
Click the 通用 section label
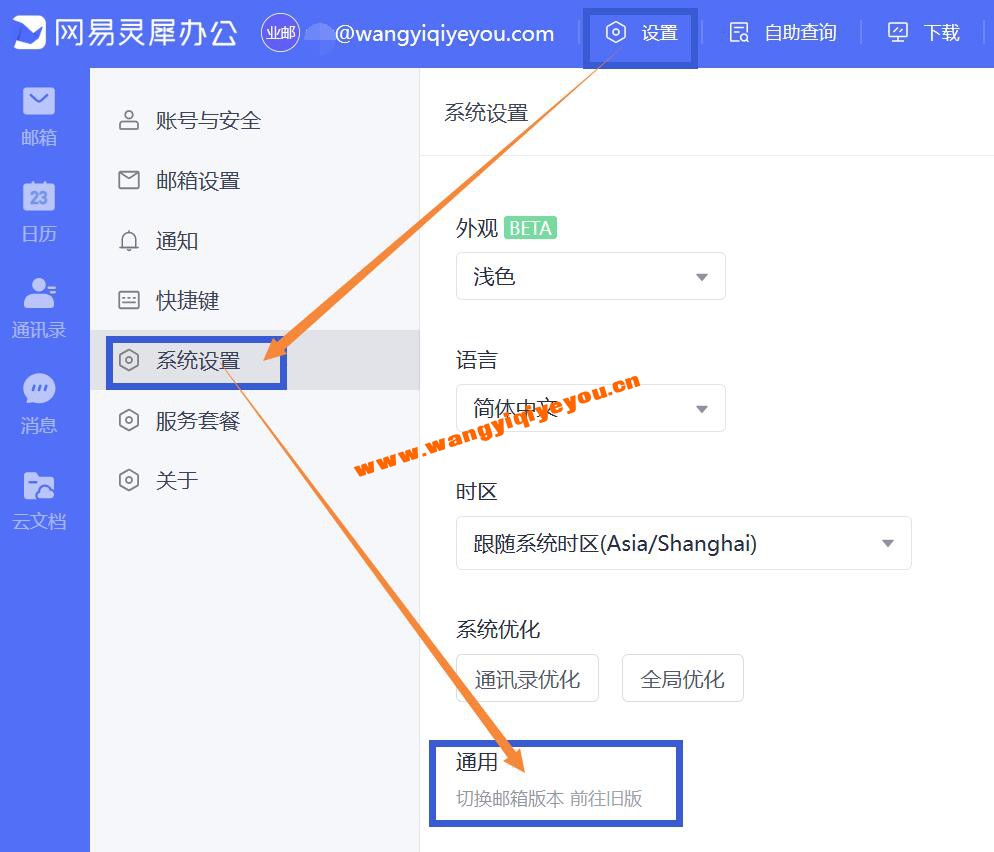[477, 761]
